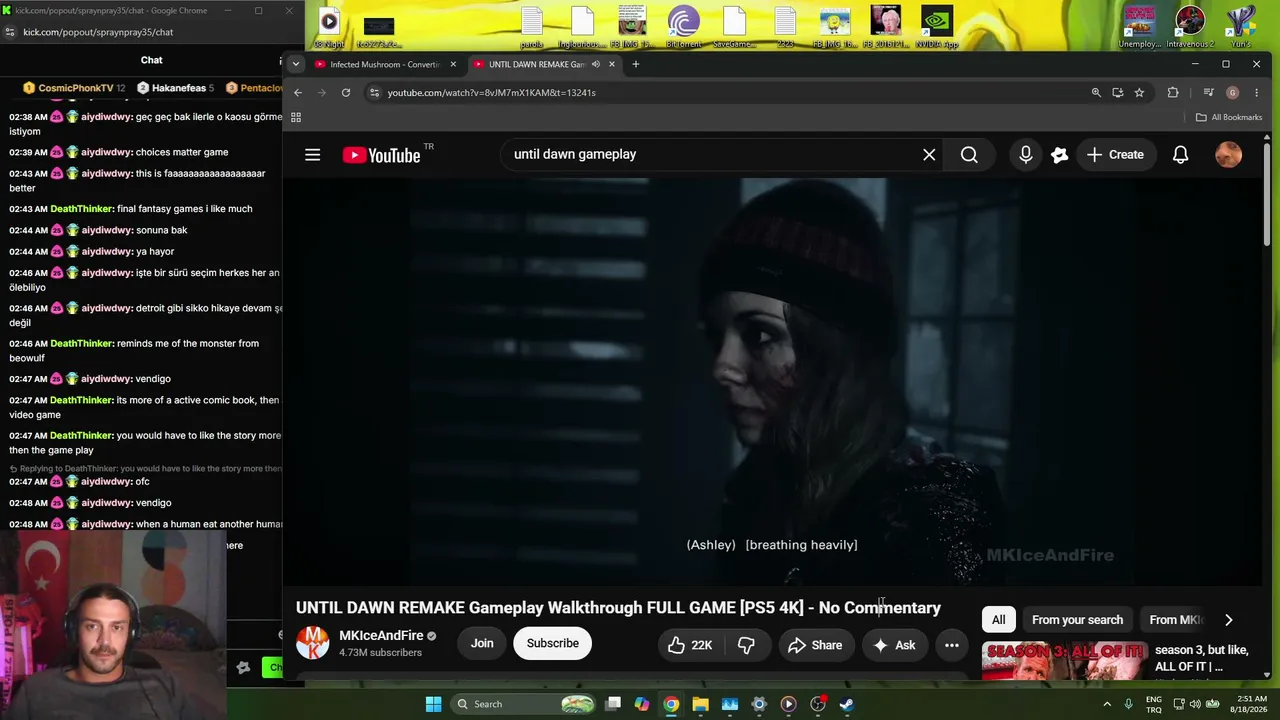The image size is (1280, 720).
Task: Click the Create button on YouTube
Action: point(1115,155)
